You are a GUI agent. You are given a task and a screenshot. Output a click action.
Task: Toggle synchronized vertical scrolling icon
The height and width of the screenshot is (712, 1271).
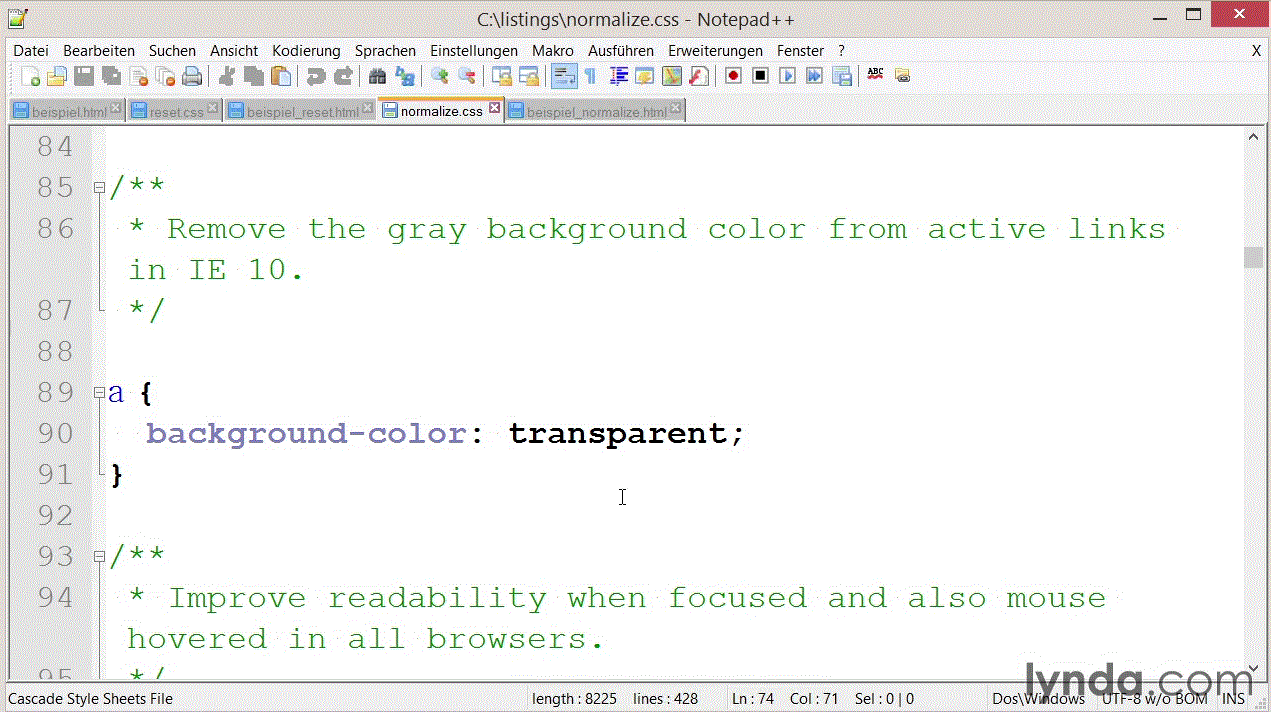(x=502, y=76)
